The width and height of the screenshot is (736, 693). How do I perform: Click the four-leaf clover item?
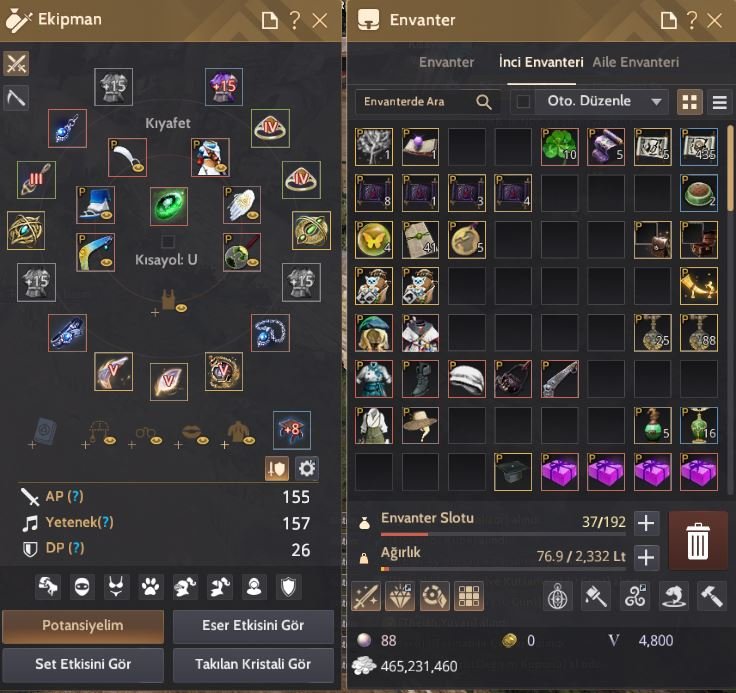pyautogui.click(x=559, y=146)
